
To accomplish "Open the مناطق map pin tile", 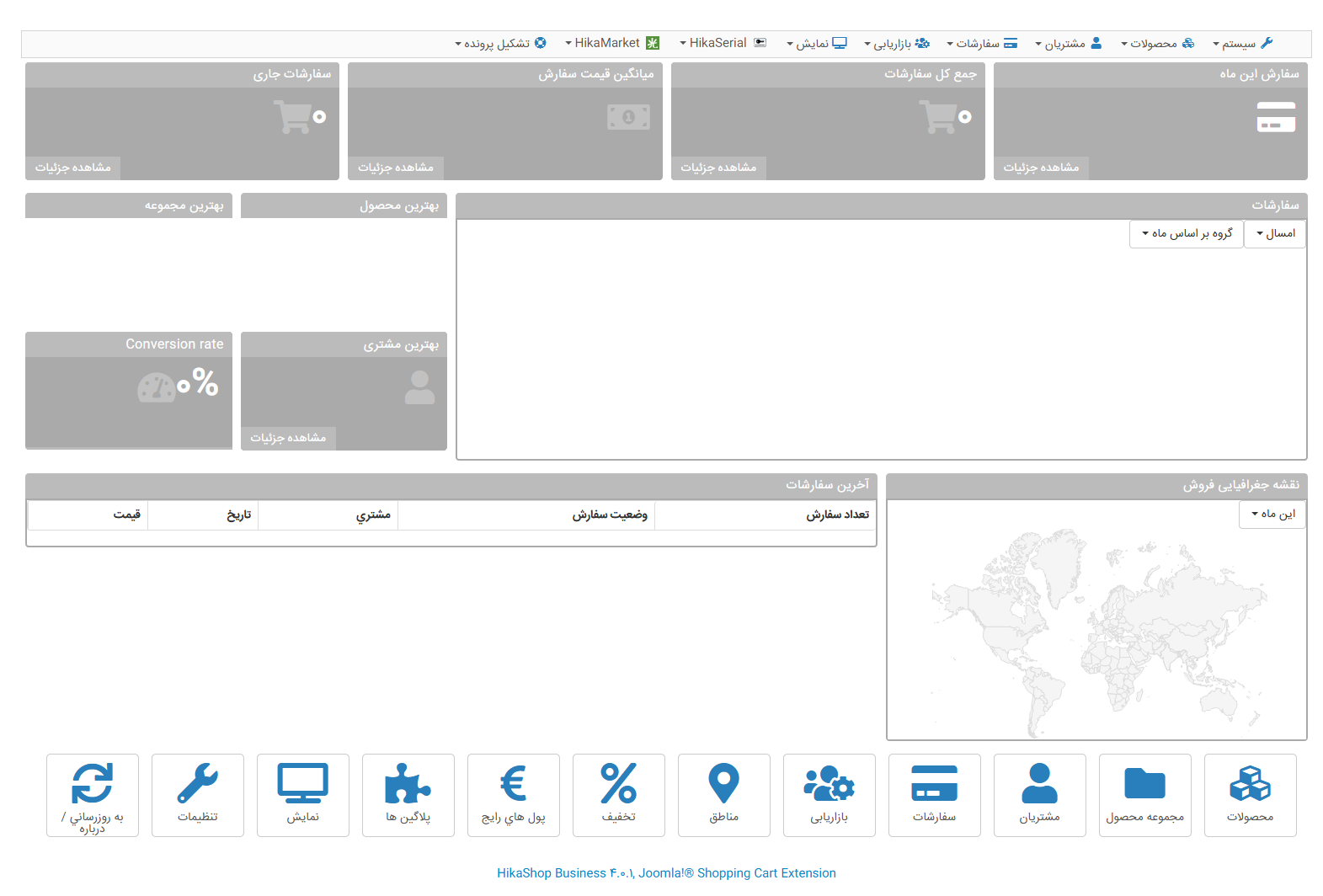I will [723, 794].
